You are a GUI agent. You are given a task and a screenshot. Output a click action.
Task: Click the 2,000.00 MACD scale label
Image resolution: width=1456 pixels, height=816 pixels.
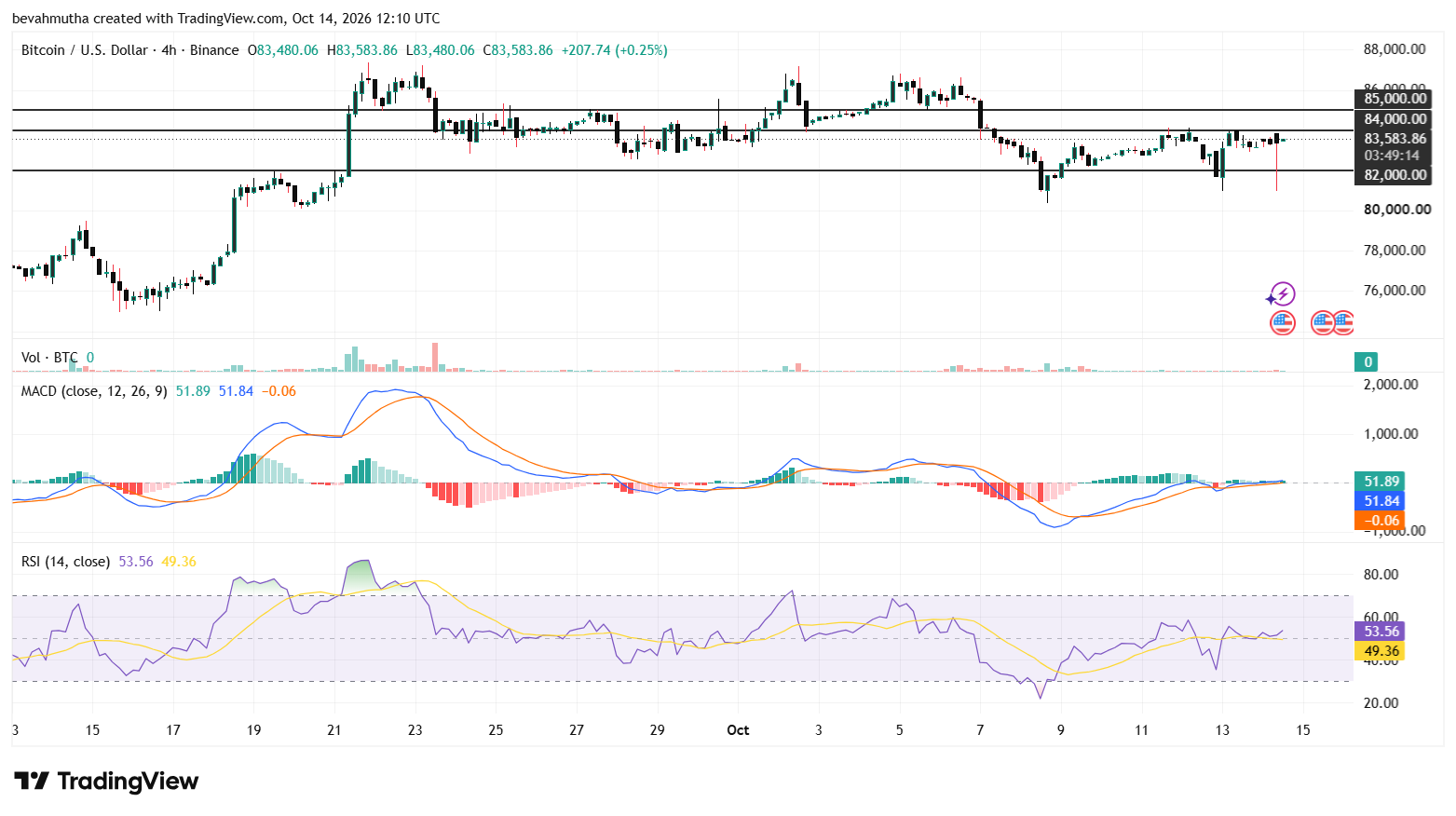click(x=1391, y=385)
